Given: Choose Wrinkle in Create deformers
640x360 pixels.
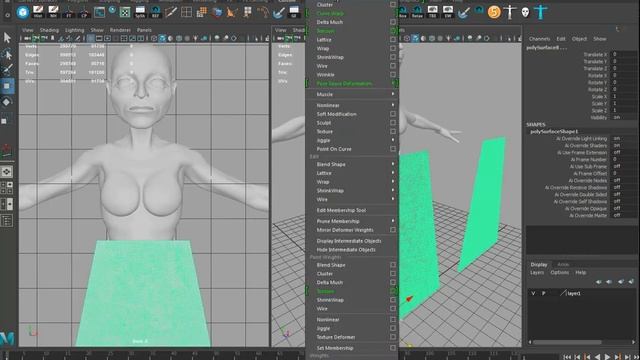Looking at the screenshot, I should click(x=326, y=75).
